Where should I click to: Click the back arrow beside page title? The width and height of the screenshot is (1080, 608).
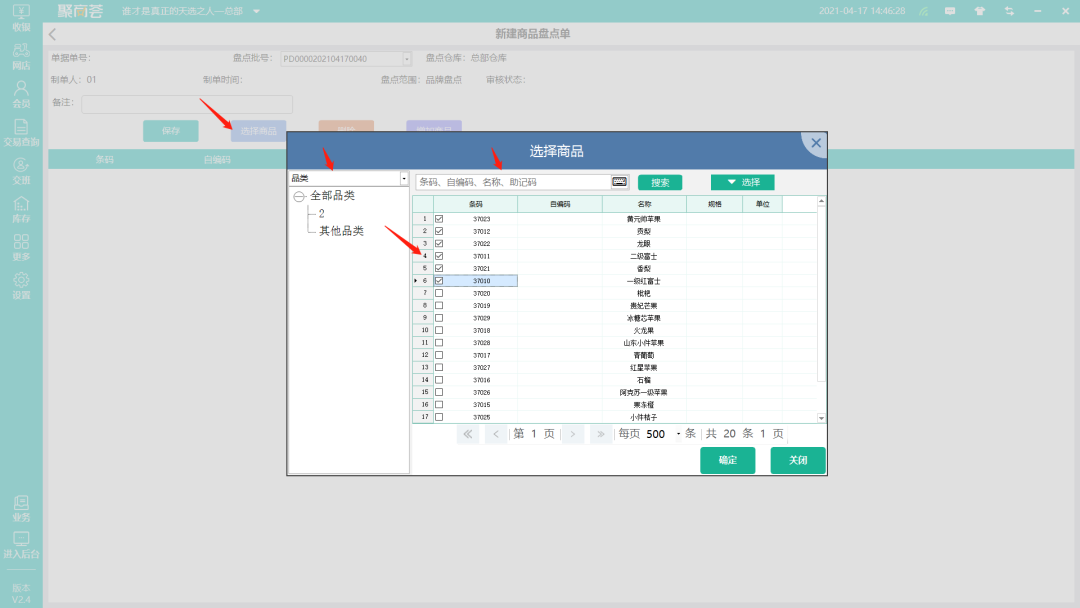click(53, 34)
